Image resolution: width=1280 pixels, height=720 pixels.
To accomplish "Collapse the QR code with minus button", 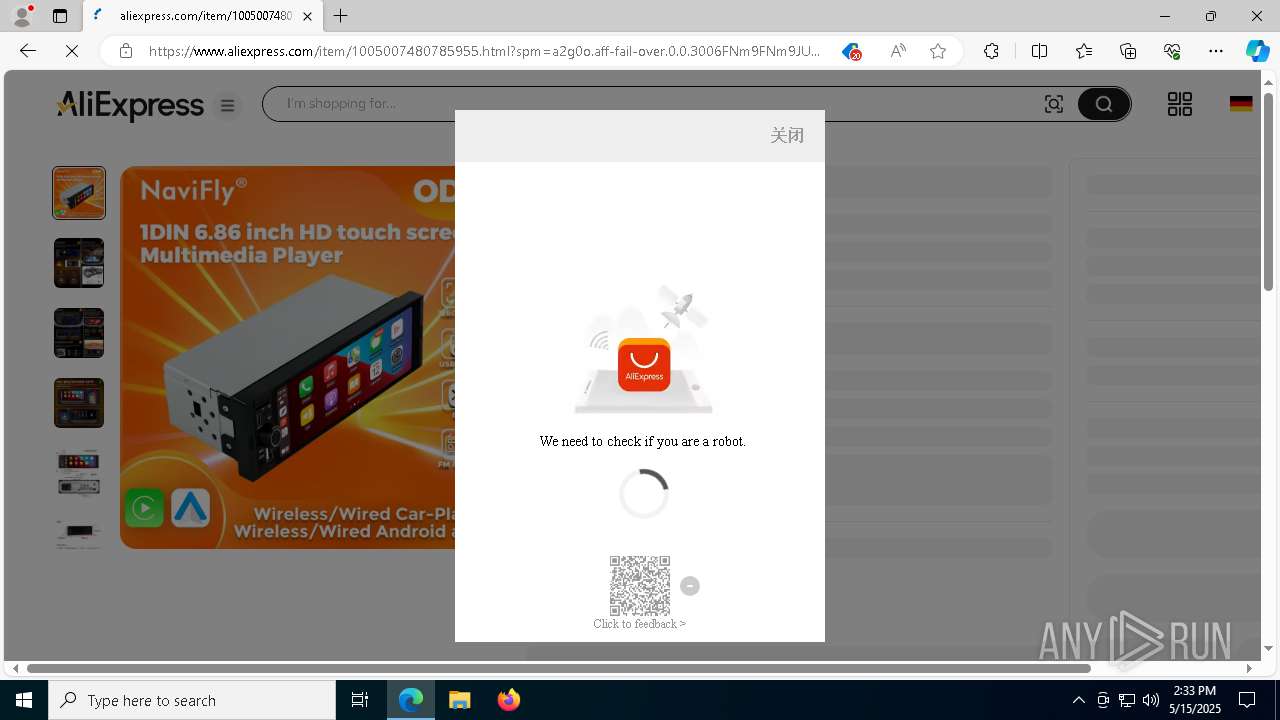I will point(690,586).
